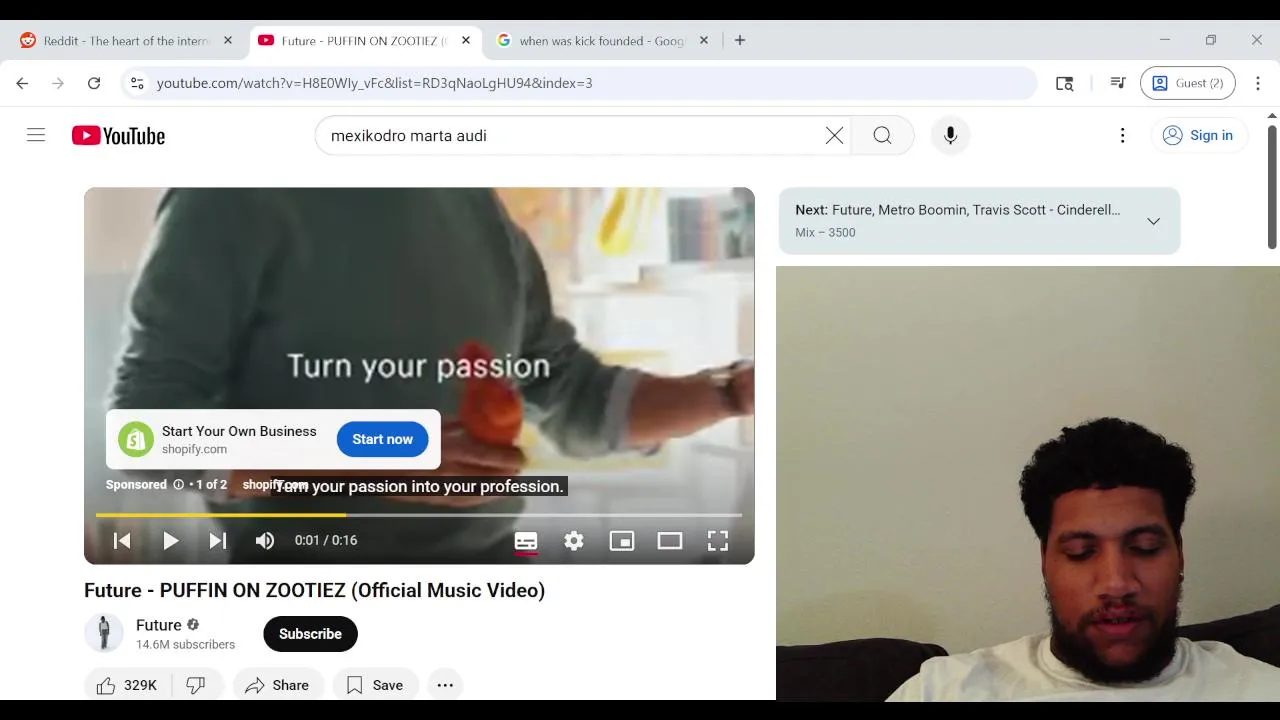Click the video title text
This screenshot has height=720, width=1280.
coord(315,590)
